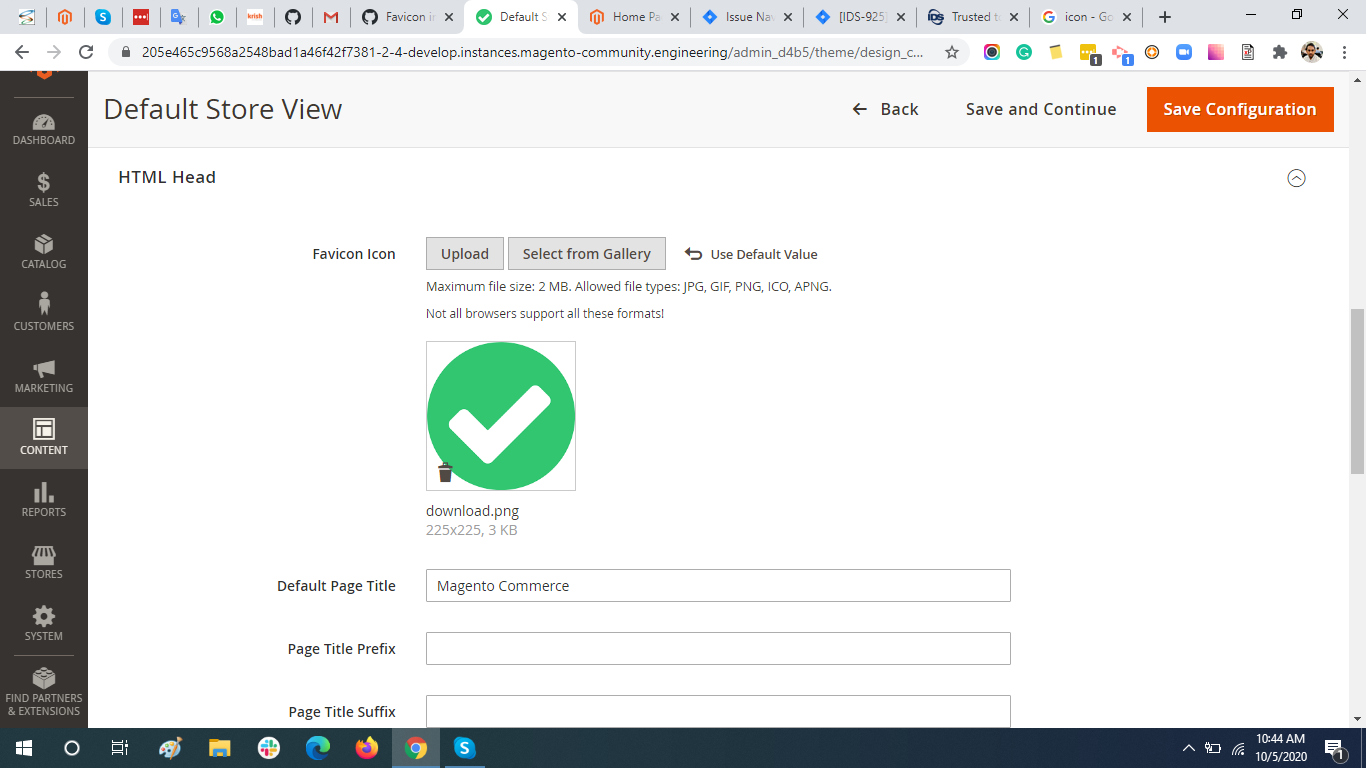This screenshot has width=1366, height=768.
Task: Click inside the Default Page Title field
Action: (717, 585)
